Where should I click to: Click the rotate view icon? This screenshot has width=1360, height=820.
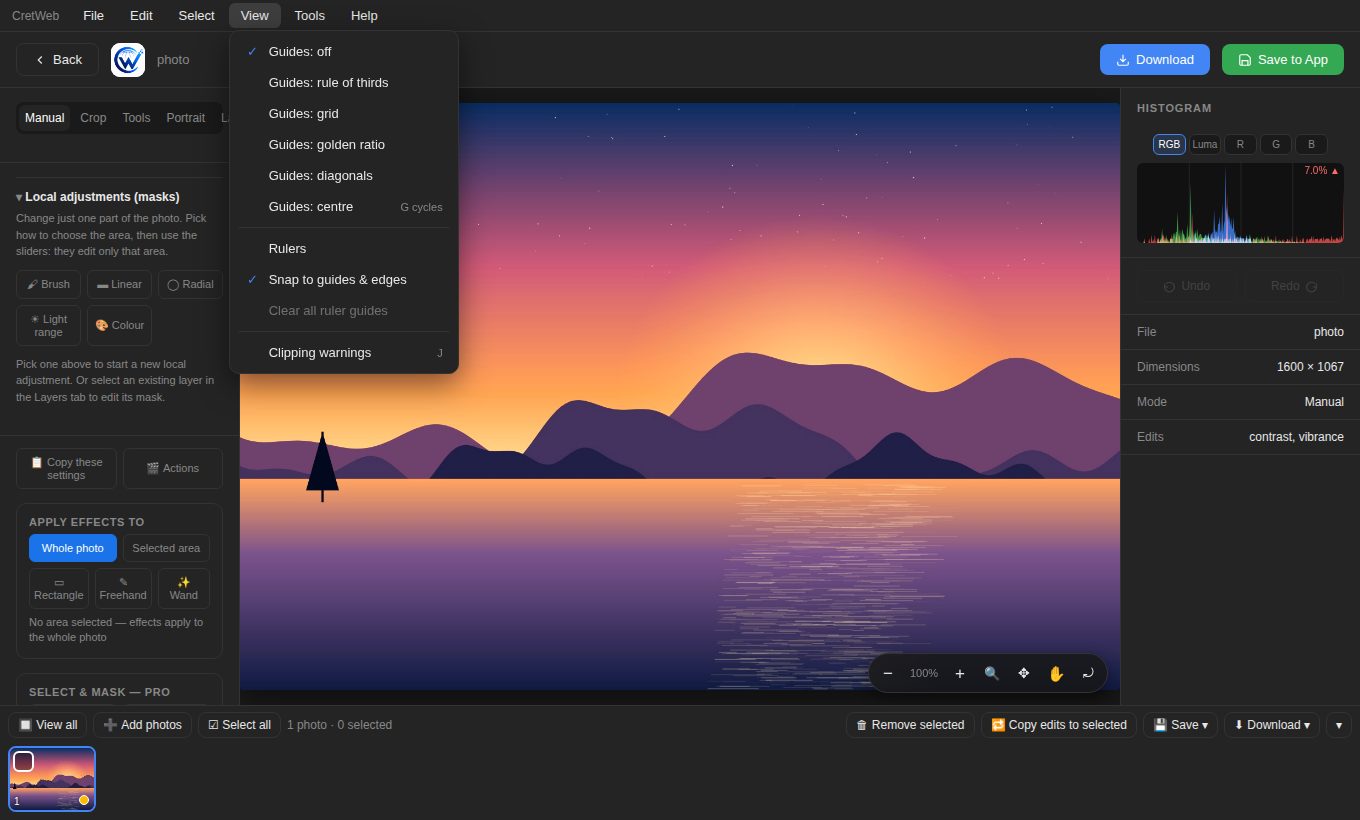pos(1087,673)
